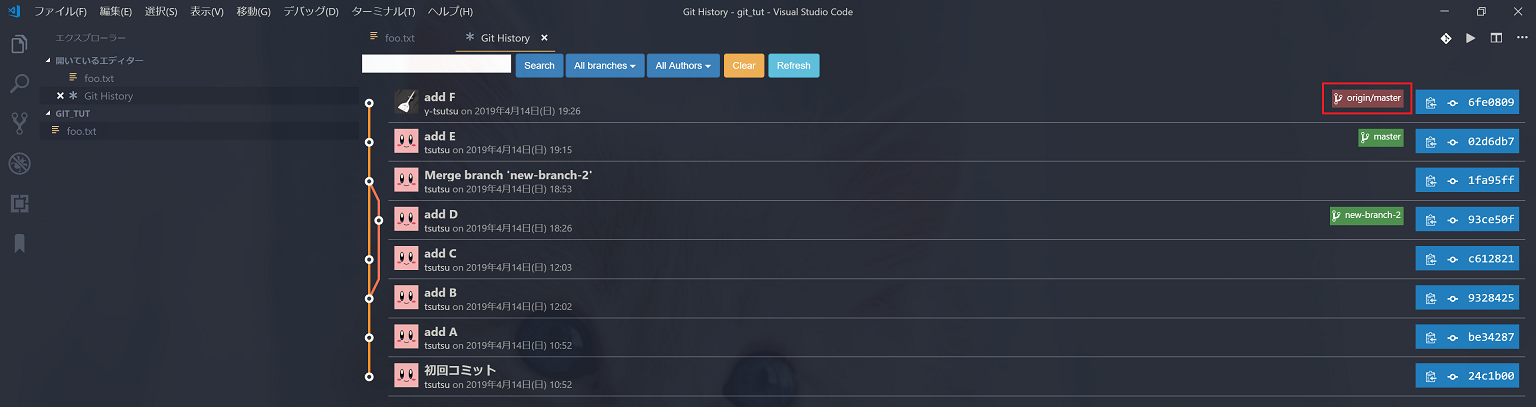
Task: Click the pink avatar on the add E commit
Action: 406,141
